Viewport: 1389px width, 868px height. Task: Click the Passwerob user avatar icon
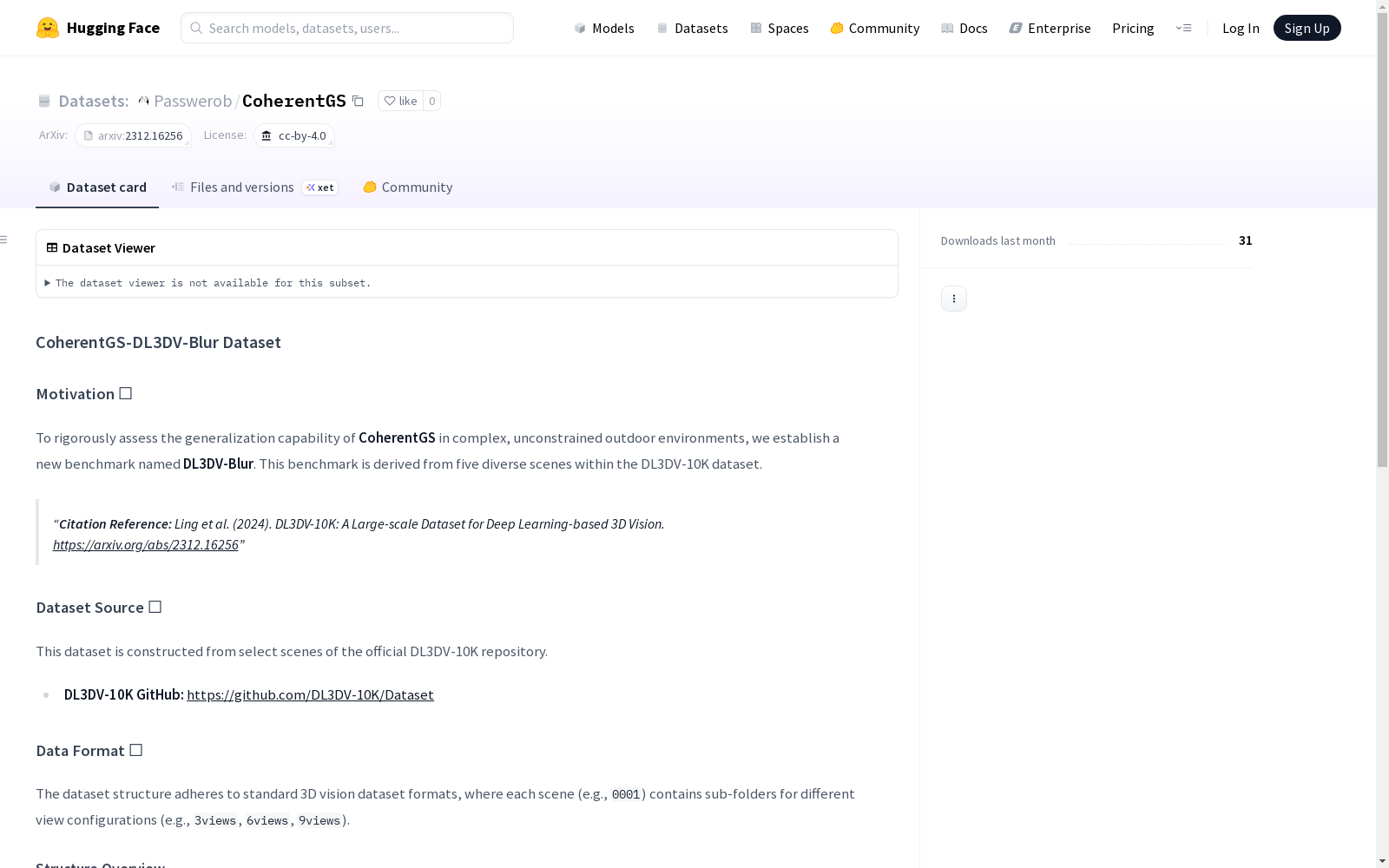tap(144, 101)
